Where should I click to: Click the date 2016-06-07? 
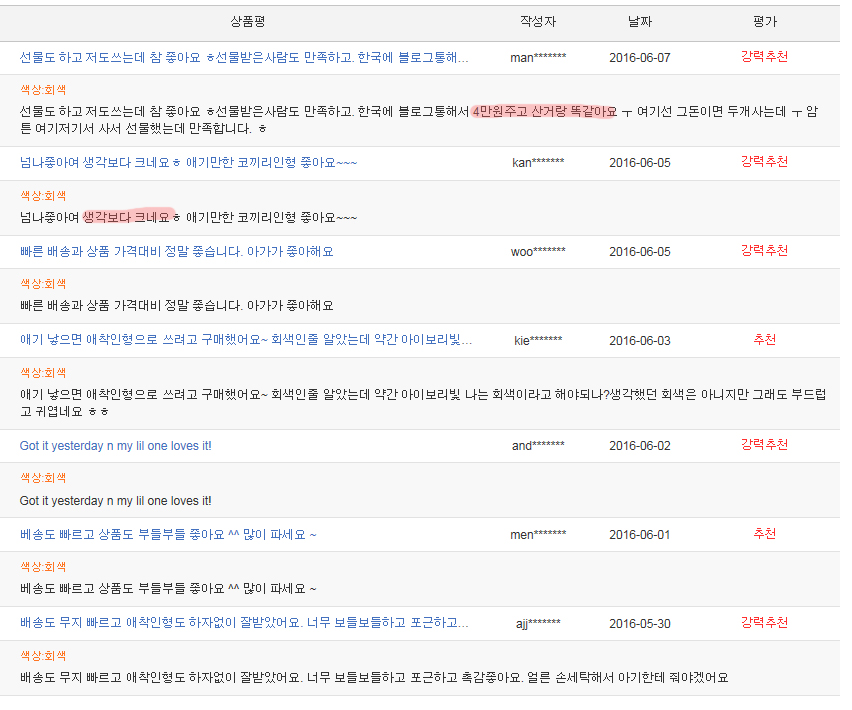(640, 58)
